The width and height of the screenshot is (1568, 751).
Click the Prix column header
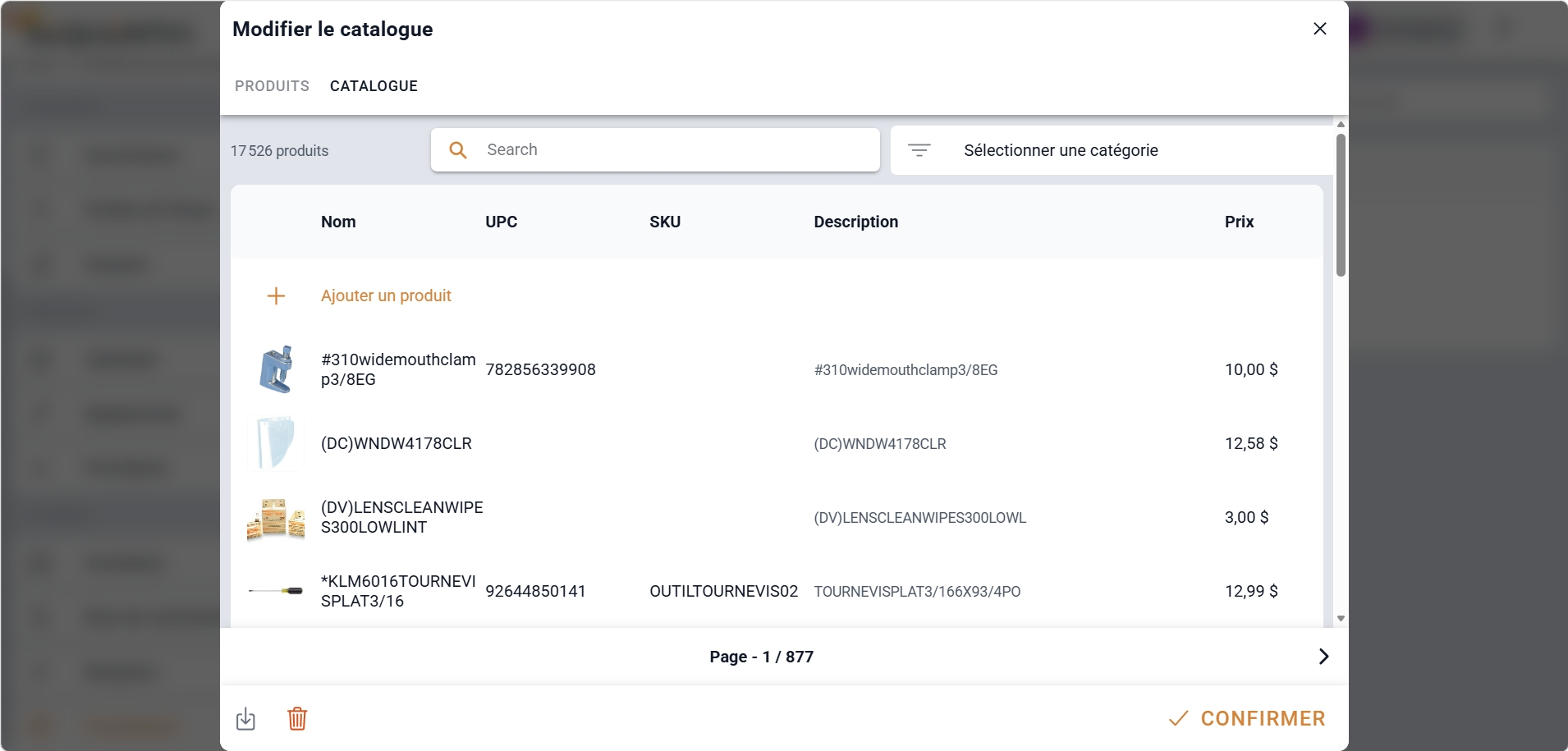pos(1239,222)
